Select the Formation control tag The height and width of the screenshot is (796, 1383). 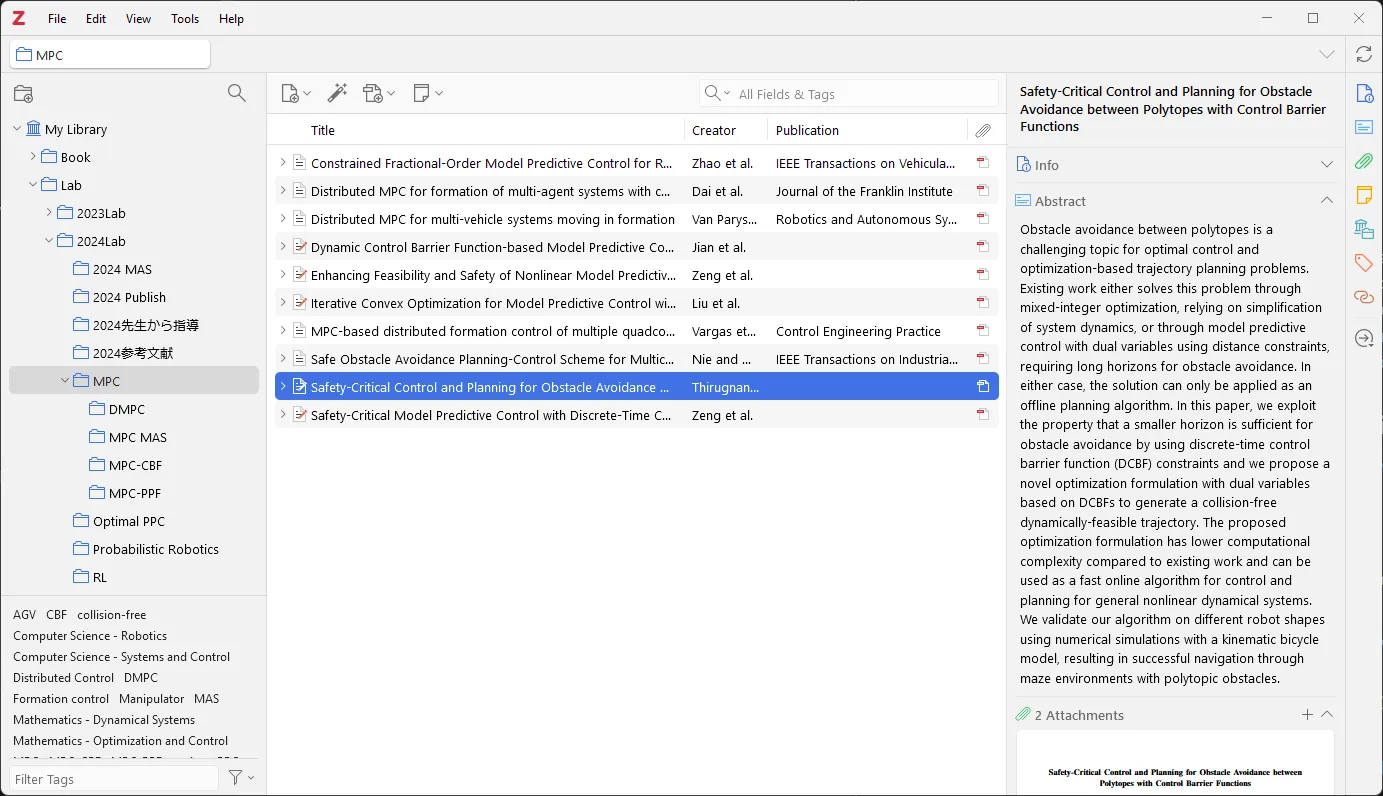point(61,699)
